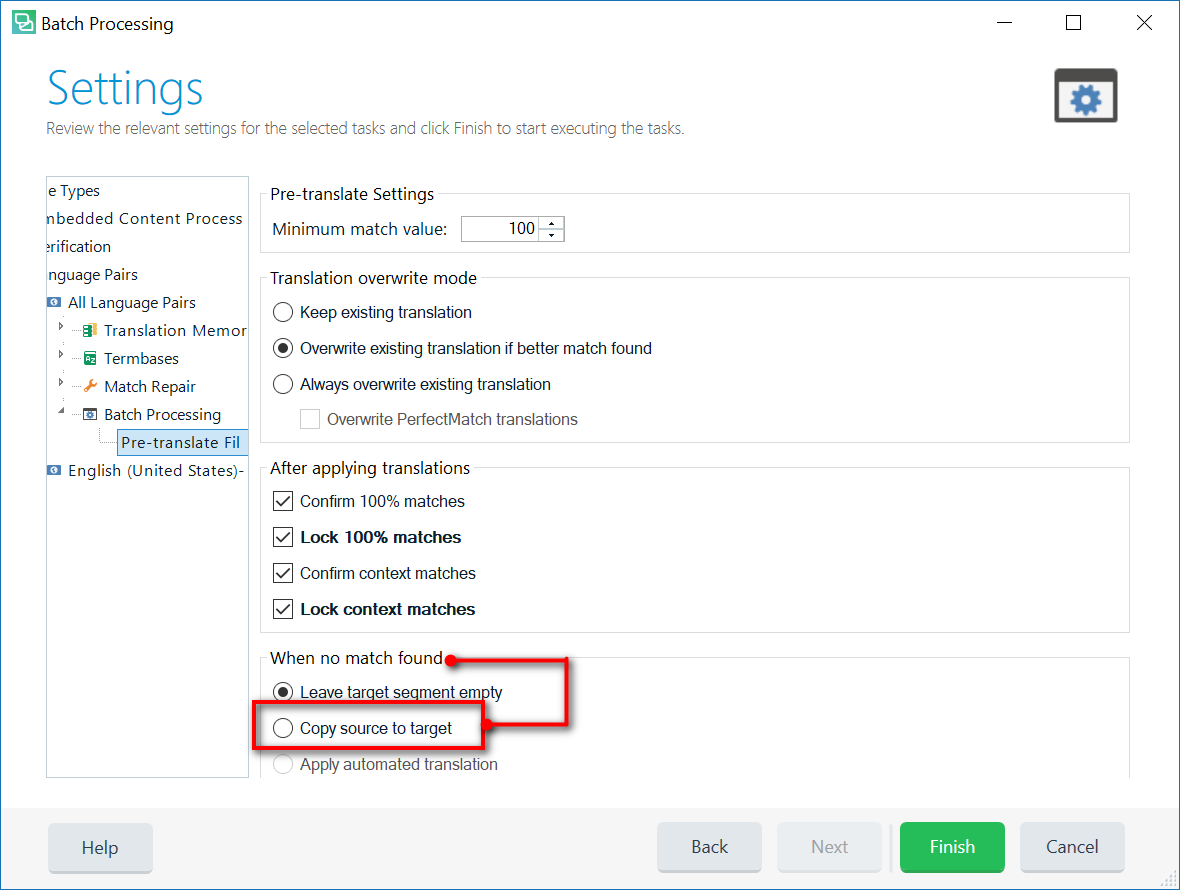
Task: Expand the Match Repair tree node
Action: (x=61, y=382)
